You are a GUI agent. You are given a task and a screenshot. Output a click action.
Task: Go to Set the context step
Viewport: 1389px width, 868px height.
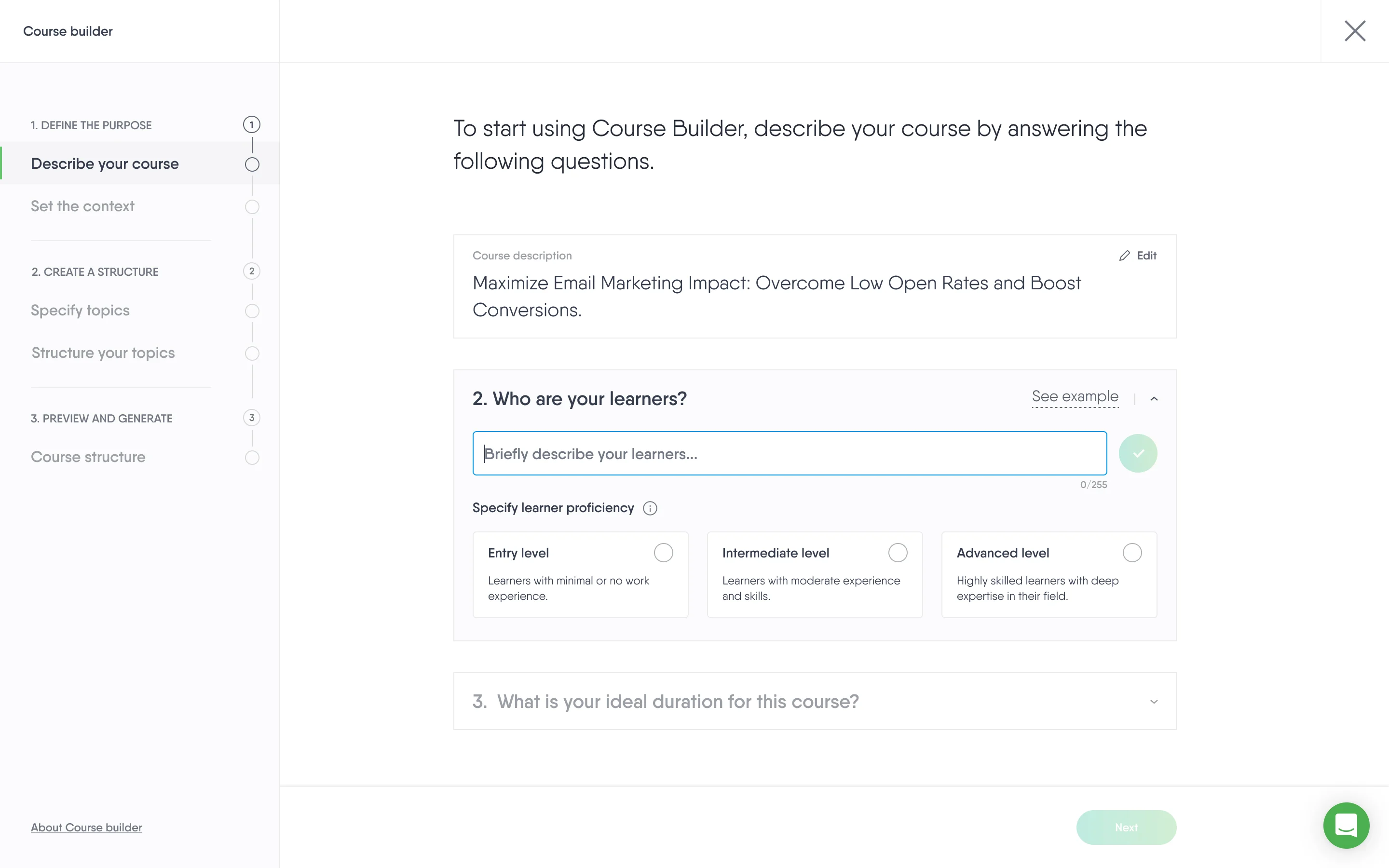[82, 207]
